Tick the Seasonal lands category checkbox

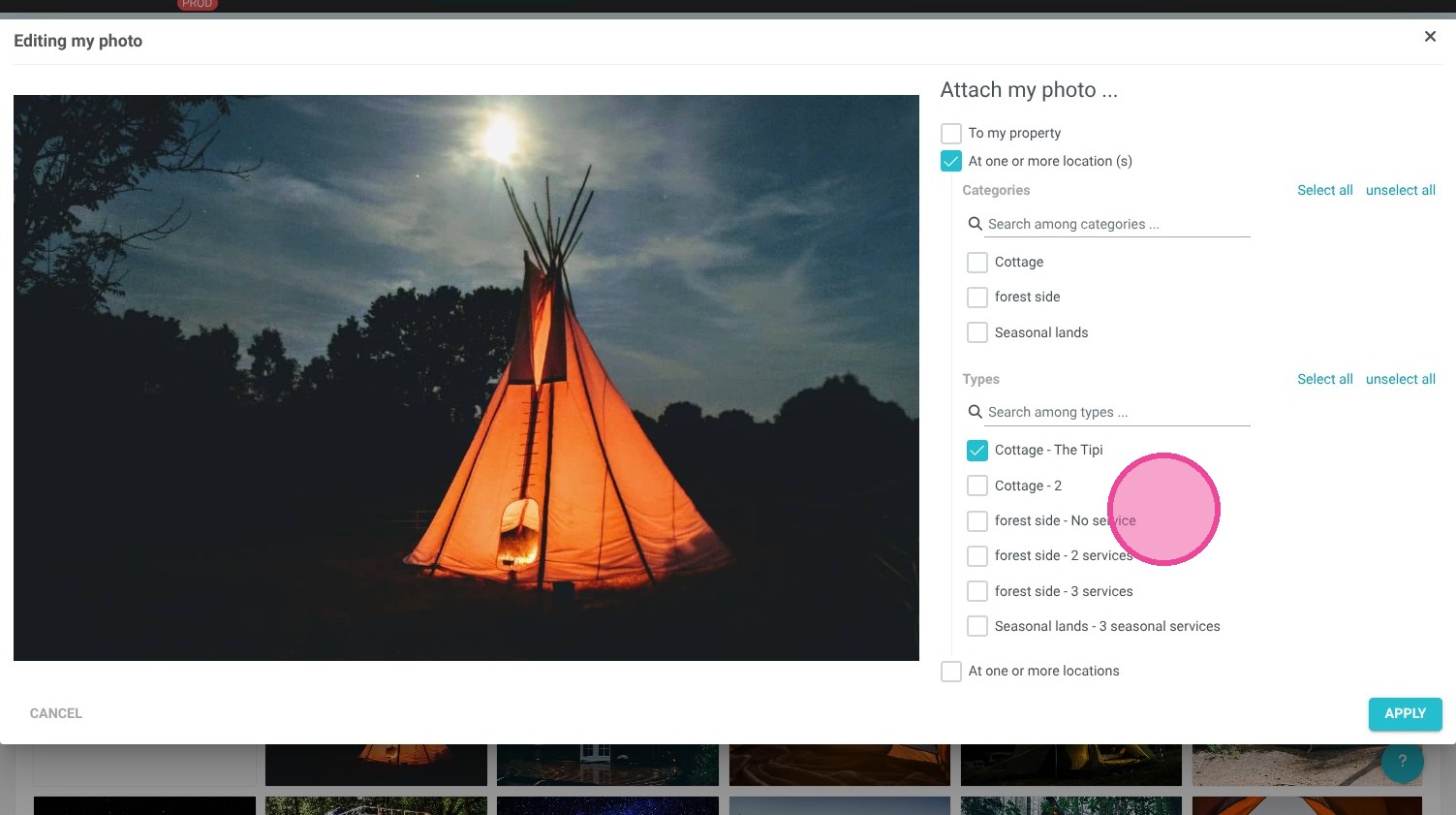[977, 333]
